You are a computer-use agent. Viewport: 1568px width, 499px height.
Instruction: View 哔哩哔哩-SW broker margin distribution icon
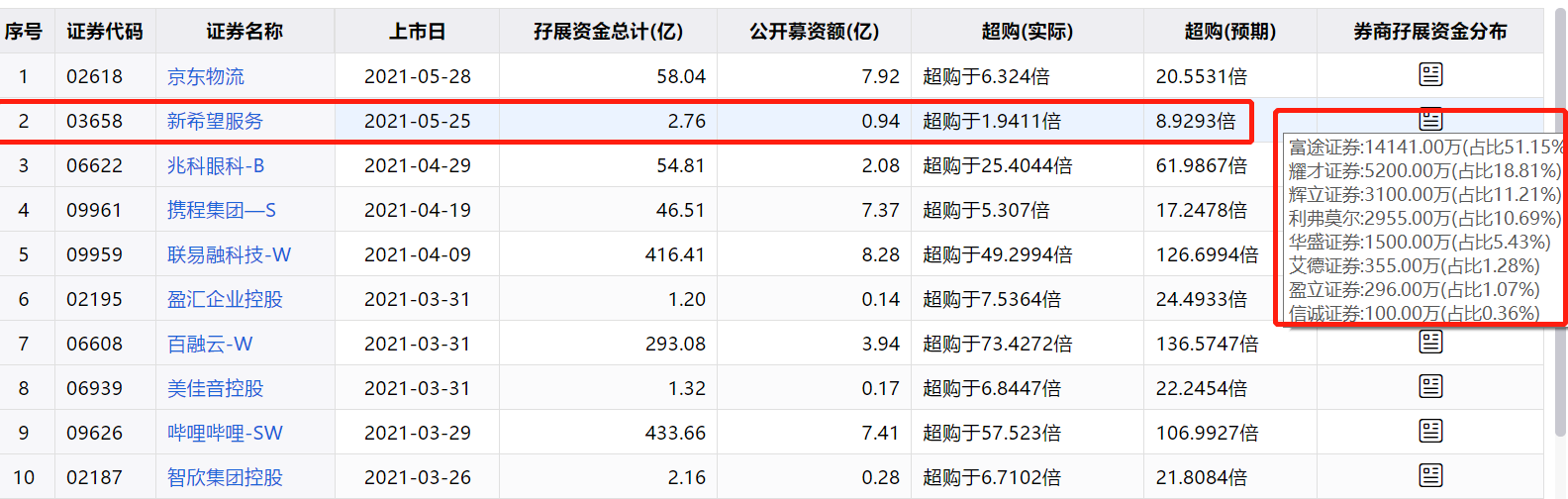pyautogui.click(x=1430, y=432)
